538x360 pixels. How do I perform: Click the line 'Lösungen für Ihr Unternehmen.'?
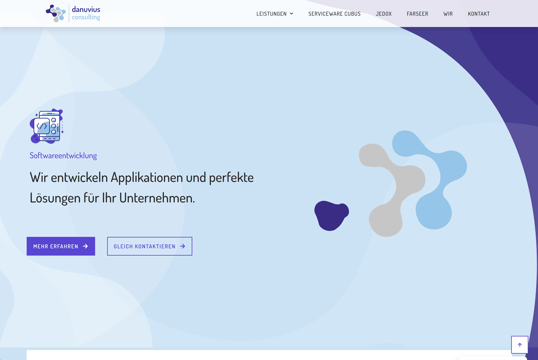(112, 198)
